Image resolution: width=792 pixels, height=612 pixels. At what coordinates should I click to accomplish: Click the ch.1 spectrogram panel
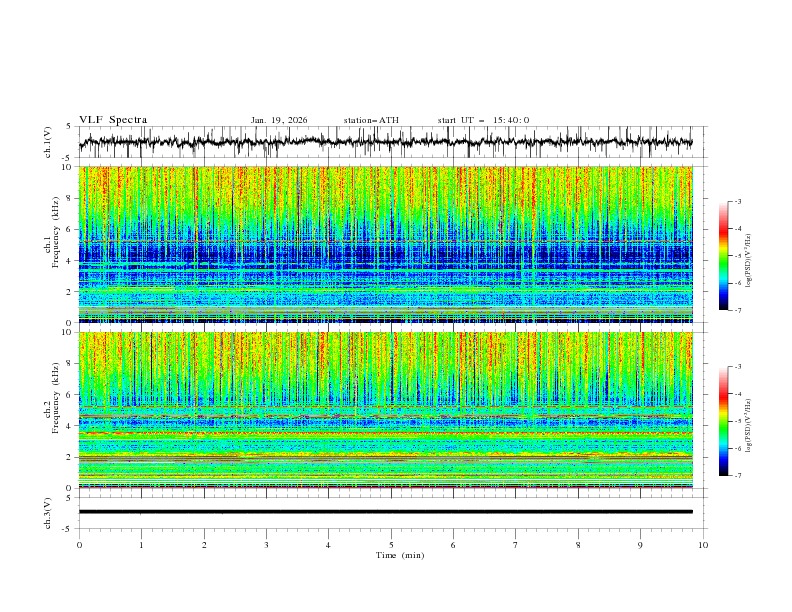(386, 244)
